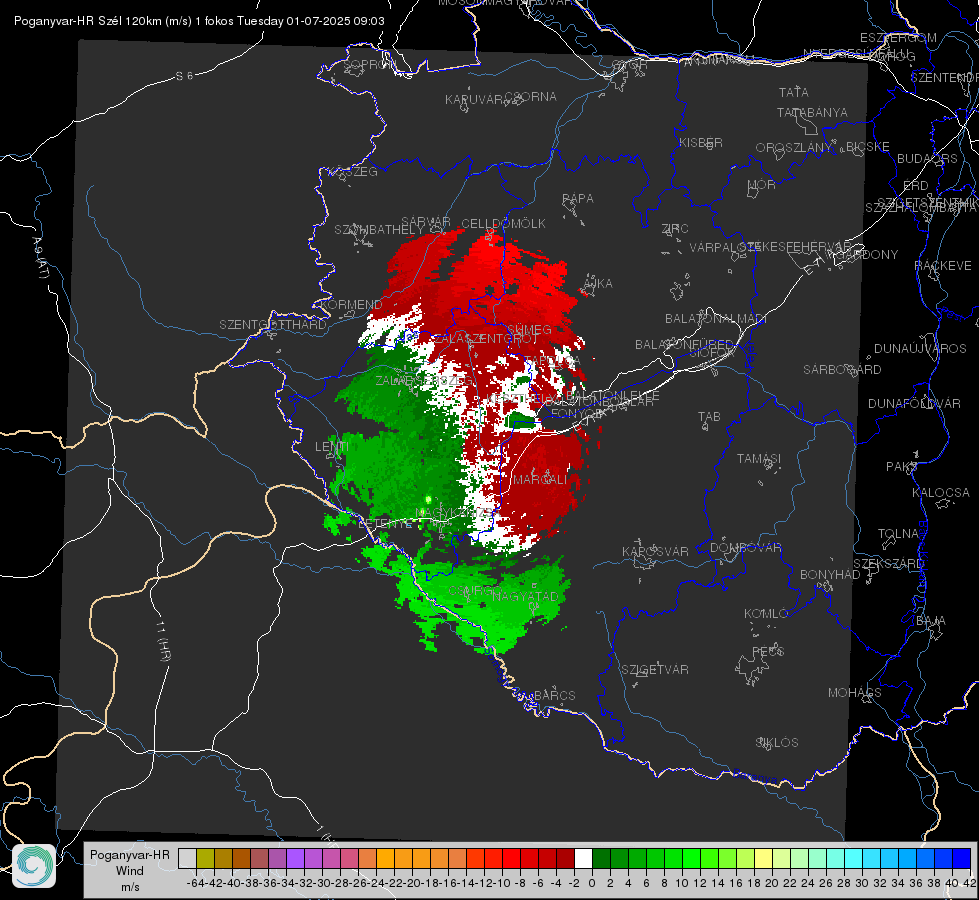Image resolution: width=979 pixels, height=900 pixels.
Task: Click the KORMEND city label
Action: click(x=351, y=305)
